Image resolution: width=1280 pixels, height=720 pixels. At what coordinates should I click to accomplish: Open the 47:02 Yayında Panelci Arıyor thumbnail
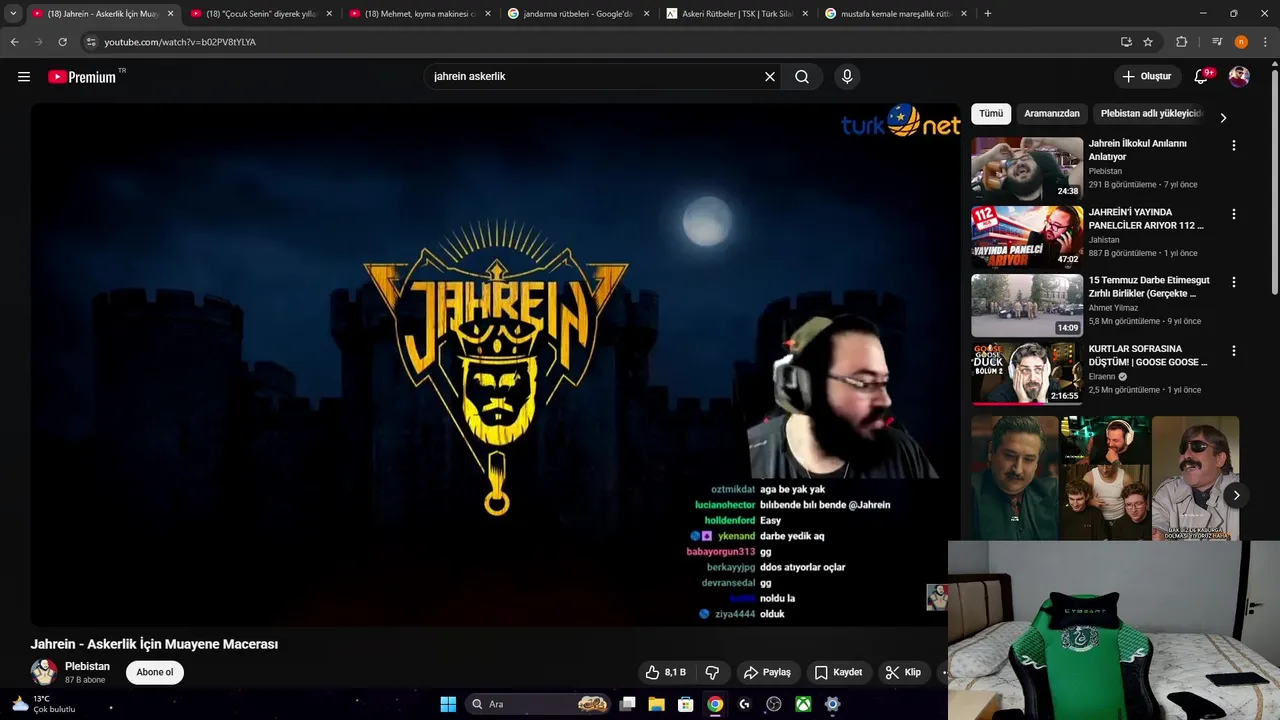1027,237
